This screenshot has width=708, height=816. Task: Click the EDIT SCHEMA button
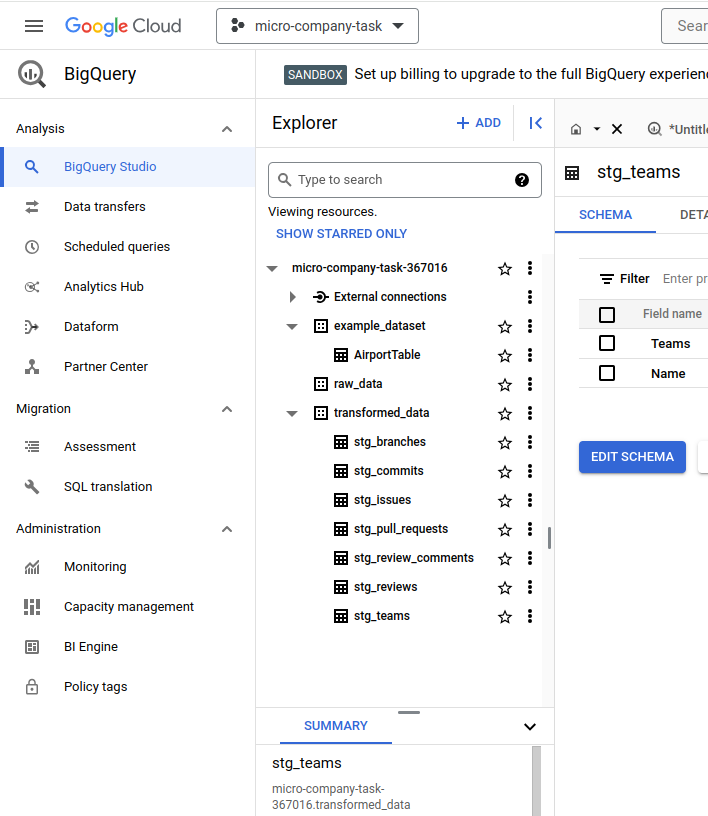point(632,457)
